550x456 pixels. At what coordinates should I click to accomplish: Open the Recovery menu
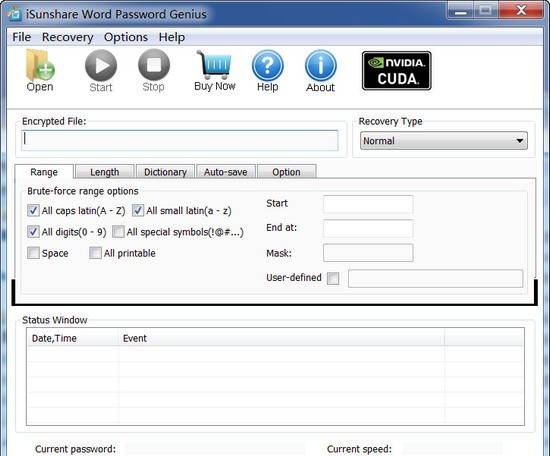tap(68, 37)
